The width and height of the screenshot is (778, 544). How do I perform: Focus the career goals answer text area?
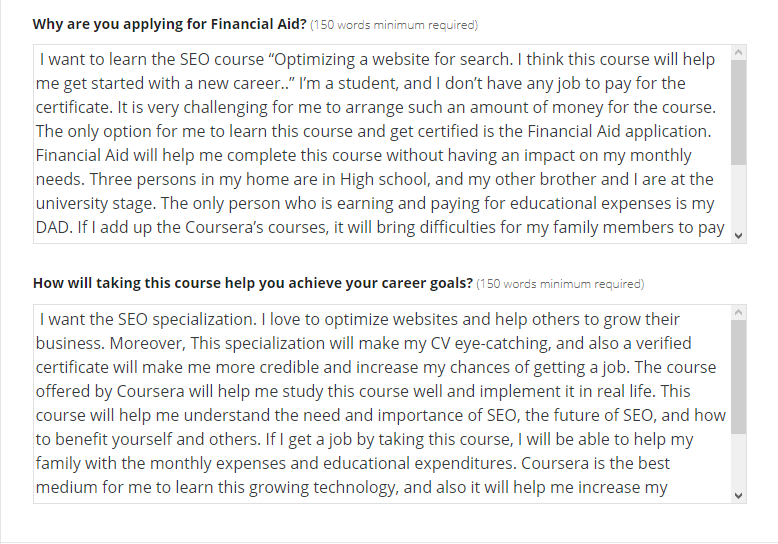pos(382,404)
